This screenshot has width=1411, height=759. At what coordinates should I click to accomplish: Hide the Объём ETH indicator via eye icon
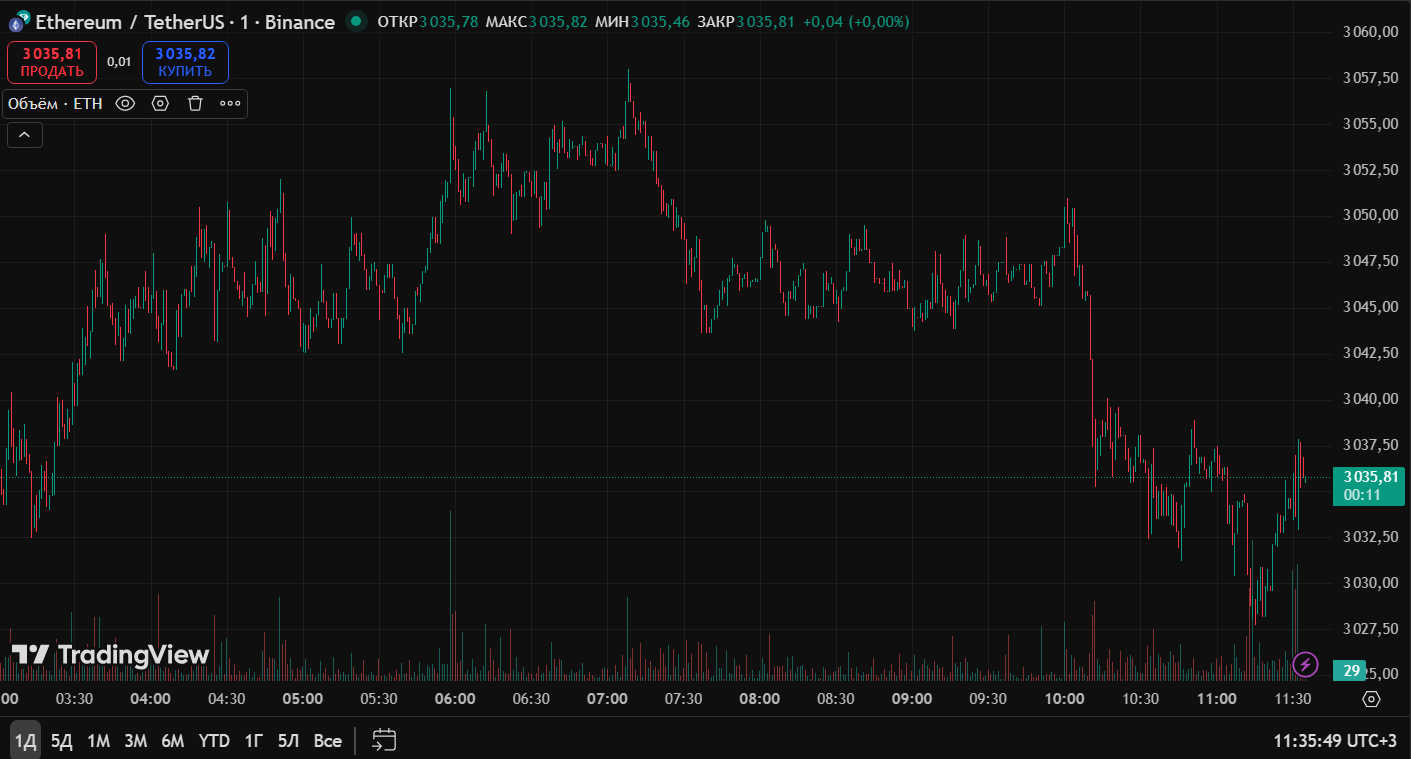point(125,103)
